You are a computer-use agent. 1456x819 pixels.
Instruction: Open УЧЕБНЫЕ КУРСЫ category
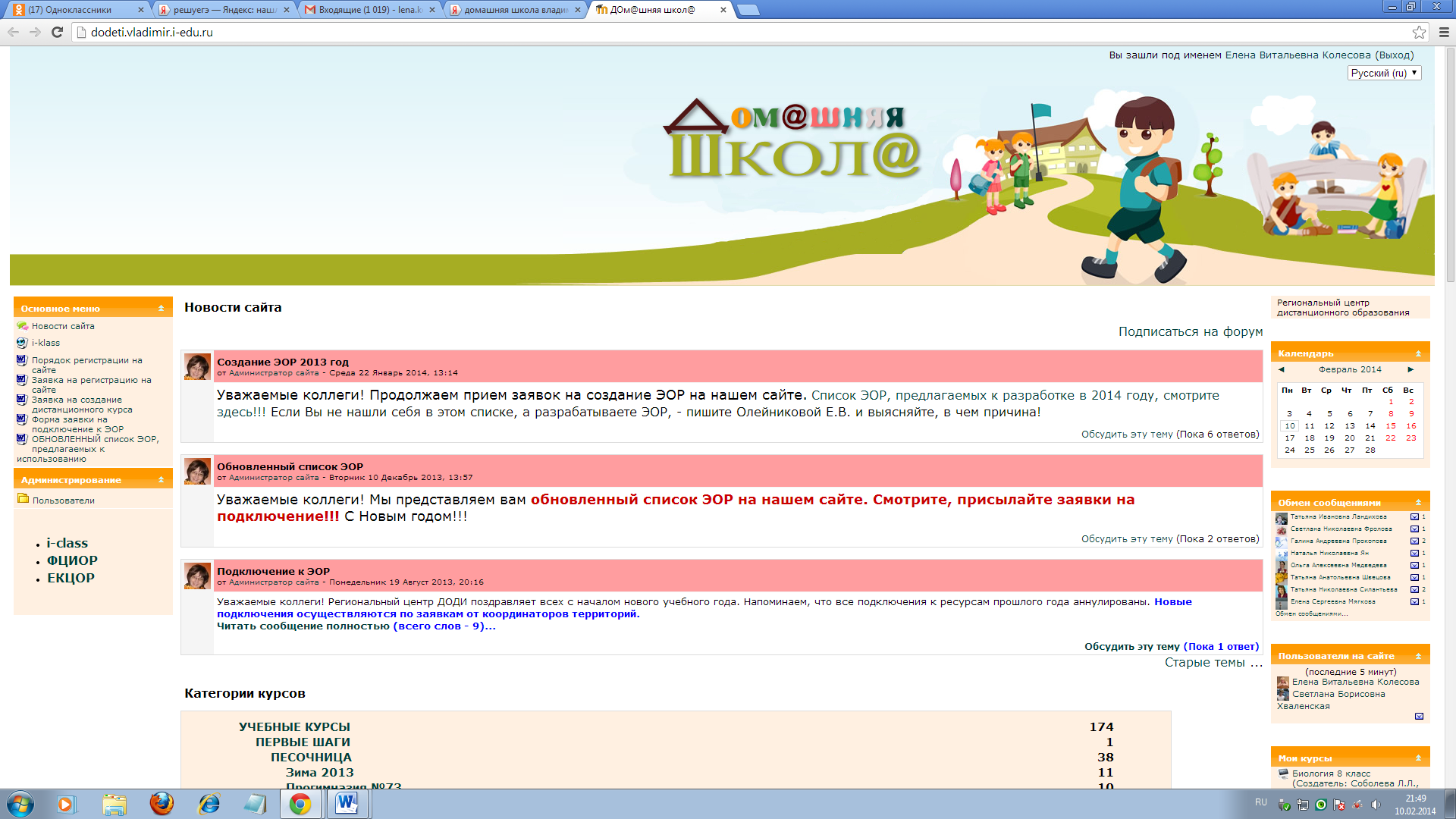(294, 726)
